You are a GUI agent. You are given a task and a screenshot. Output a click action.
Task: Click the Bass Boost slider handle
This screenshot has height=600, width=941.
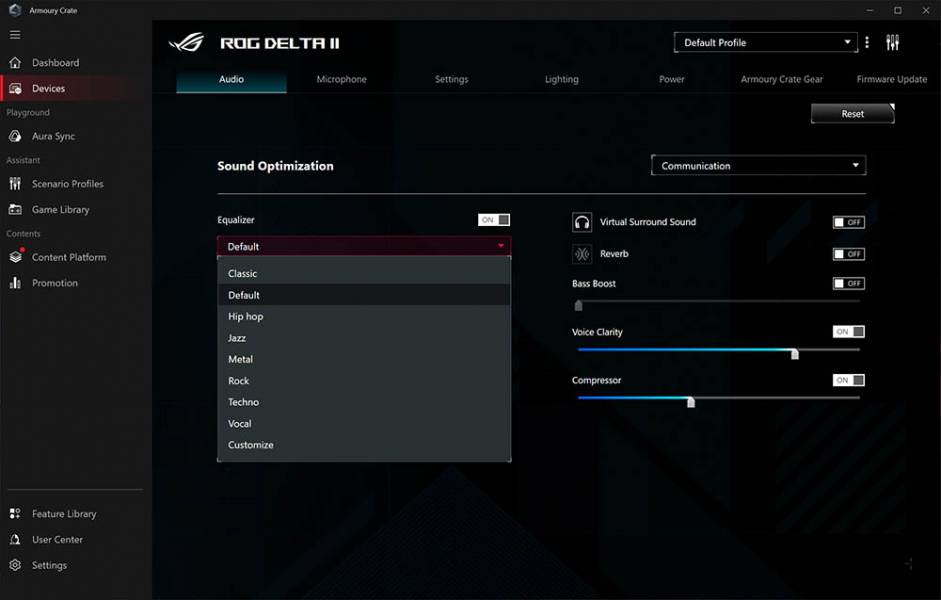(579, 305)
